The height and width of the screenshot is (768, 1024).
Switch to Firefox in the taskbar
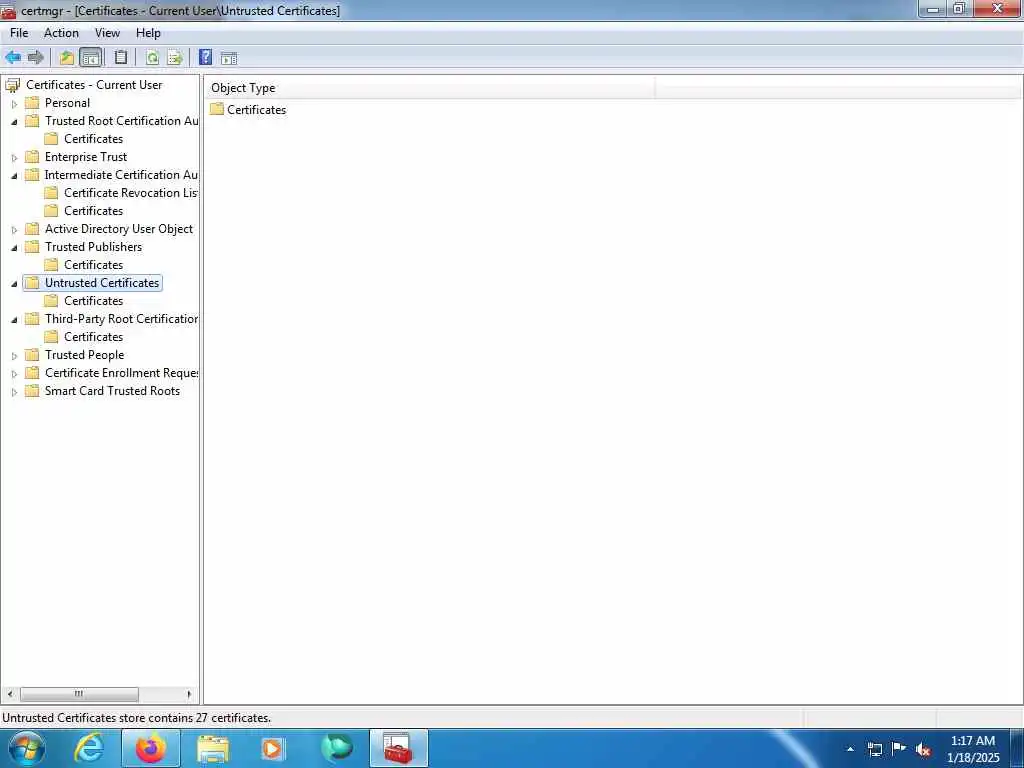click(151, 748)
